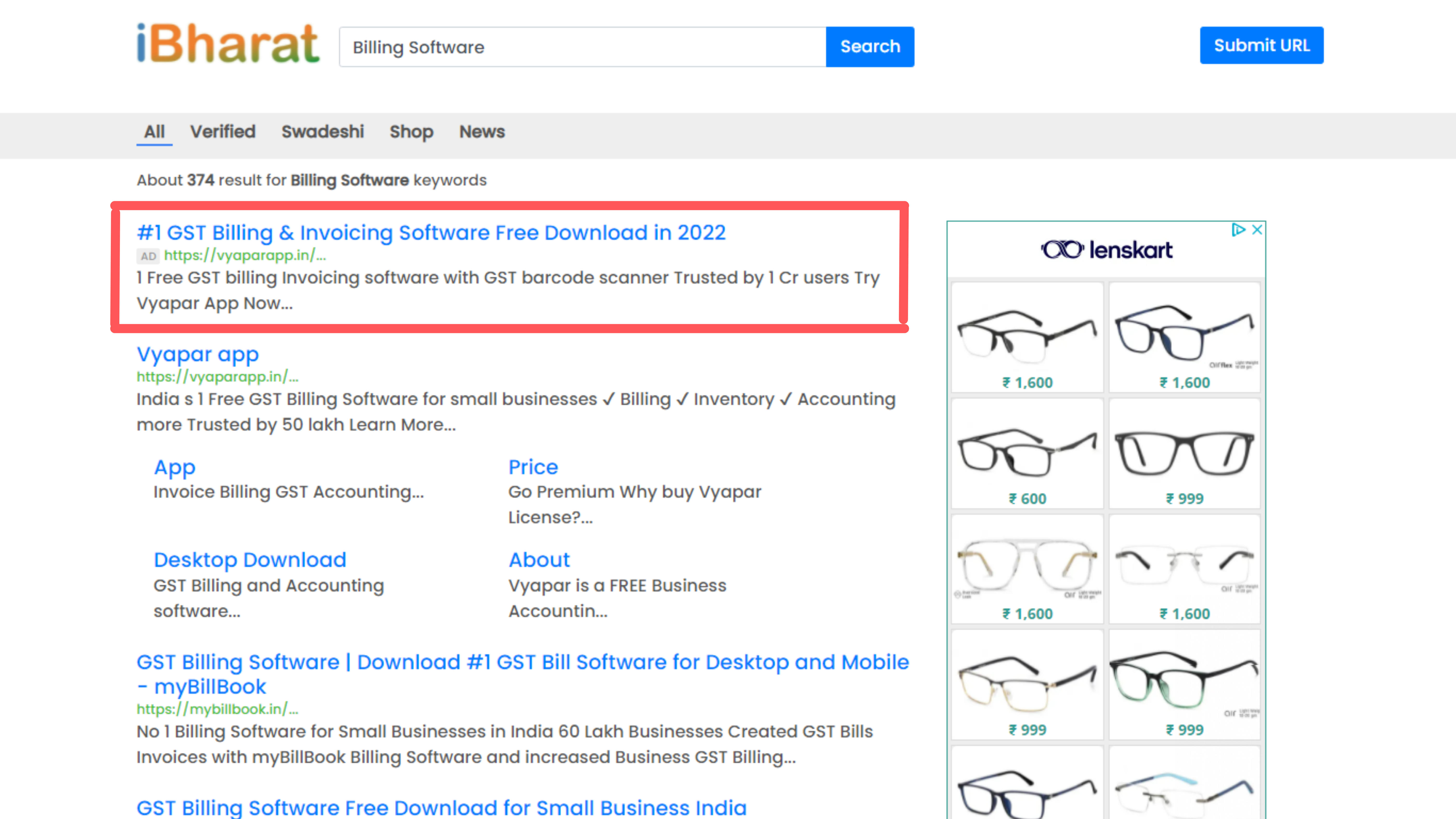Switch to the Swadeshi tab
The width and height of the screenshot is (1456, 819).
(323, 132)
